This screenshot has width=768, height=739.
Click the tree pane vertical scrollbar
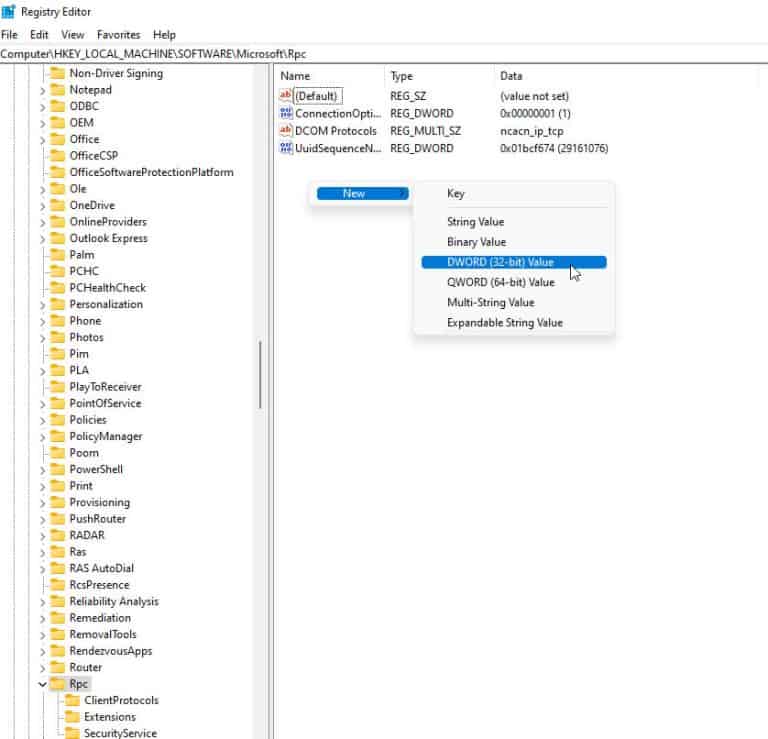tap(260, 375)
